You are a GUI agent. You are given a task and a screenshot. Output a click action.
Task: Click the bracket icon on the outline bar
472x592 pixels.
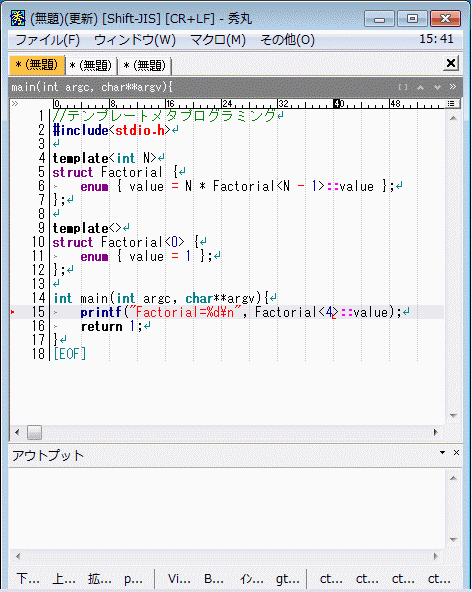[403, 87]
